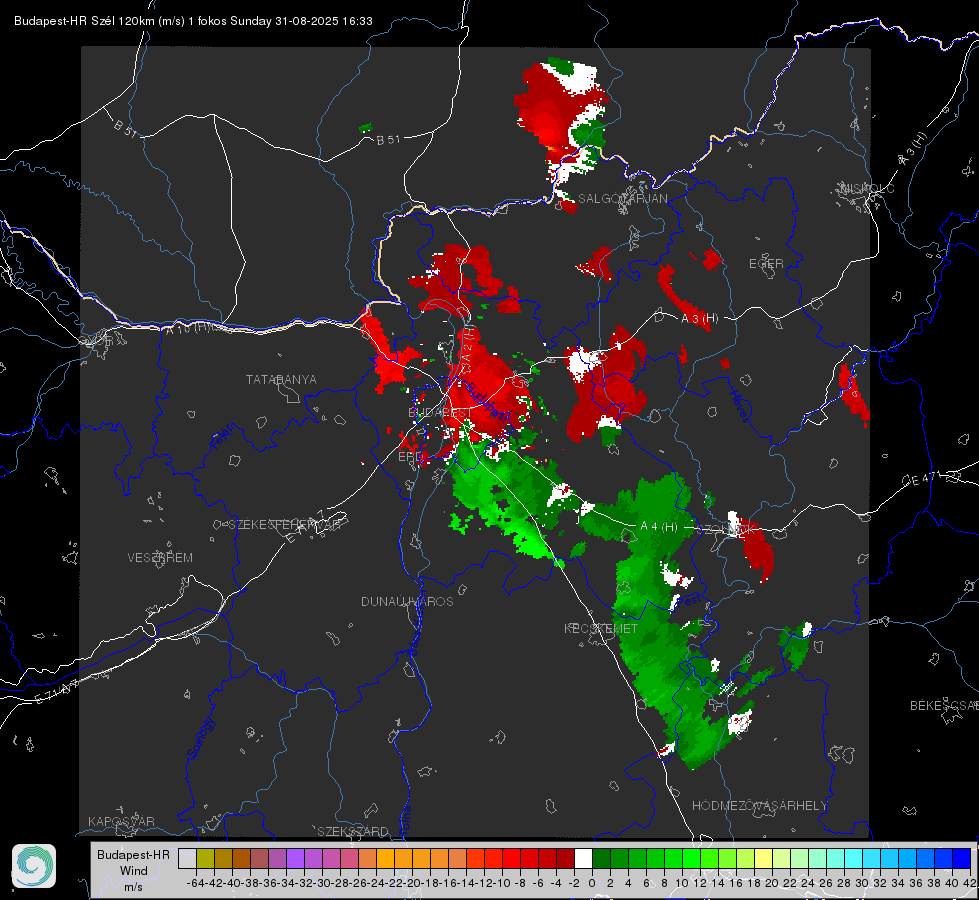
Task: Click the 'Budapest-HR Wind m/s' legend title
Action: 133,871
